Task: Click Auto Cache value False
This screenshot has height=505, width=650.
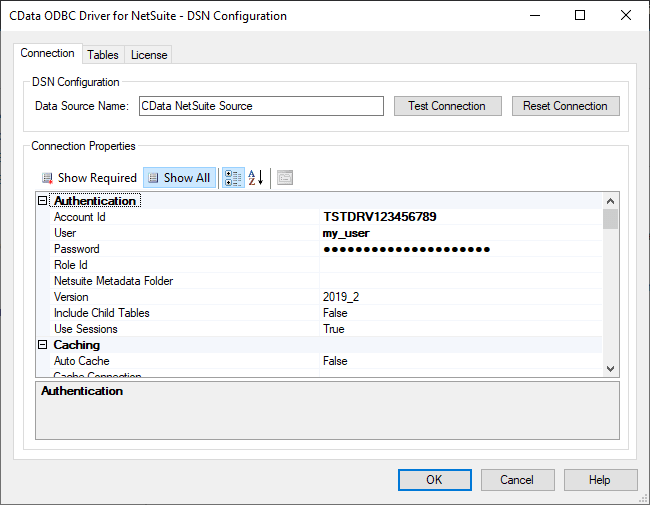Action: pos(335,361)
